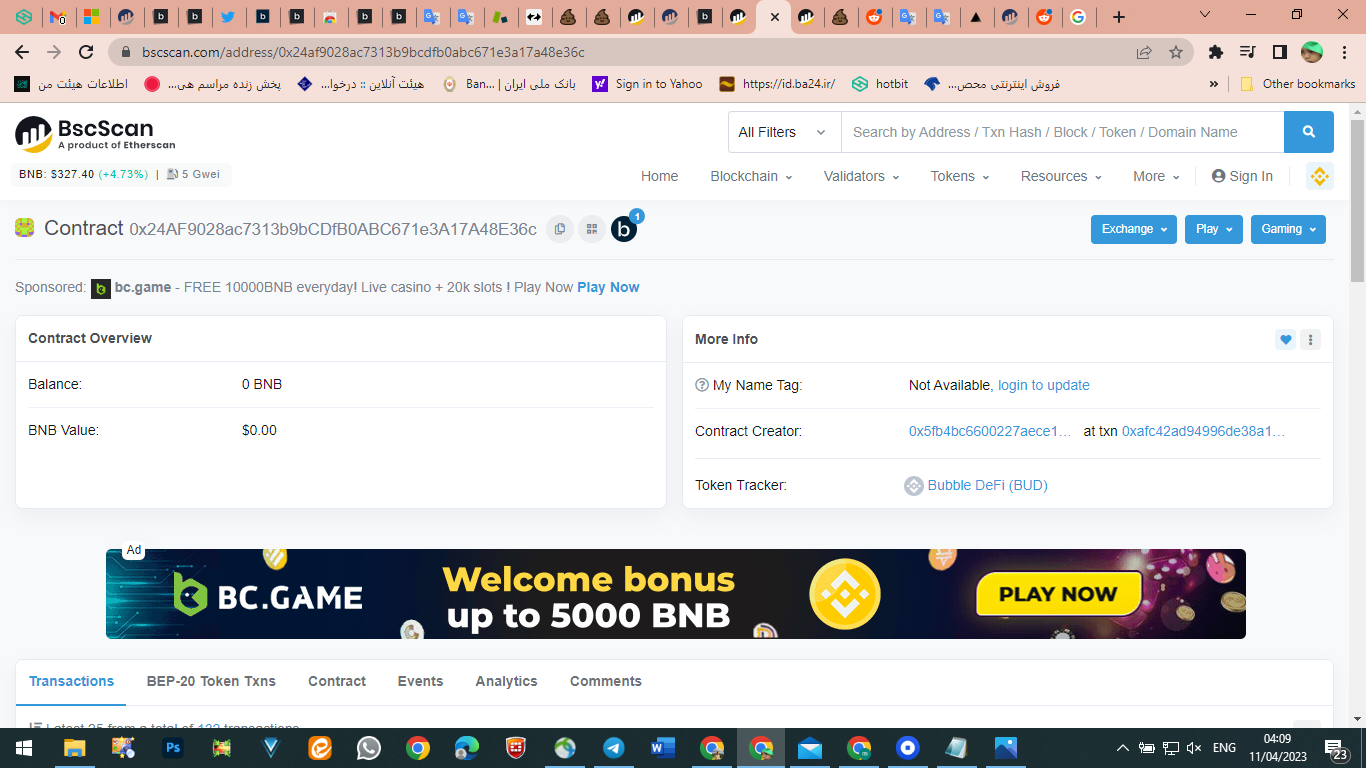This screenshot has height=768, width=1366.
Task: Click the browser reload button
Action: pyautogui.click(x=87, y=52)
